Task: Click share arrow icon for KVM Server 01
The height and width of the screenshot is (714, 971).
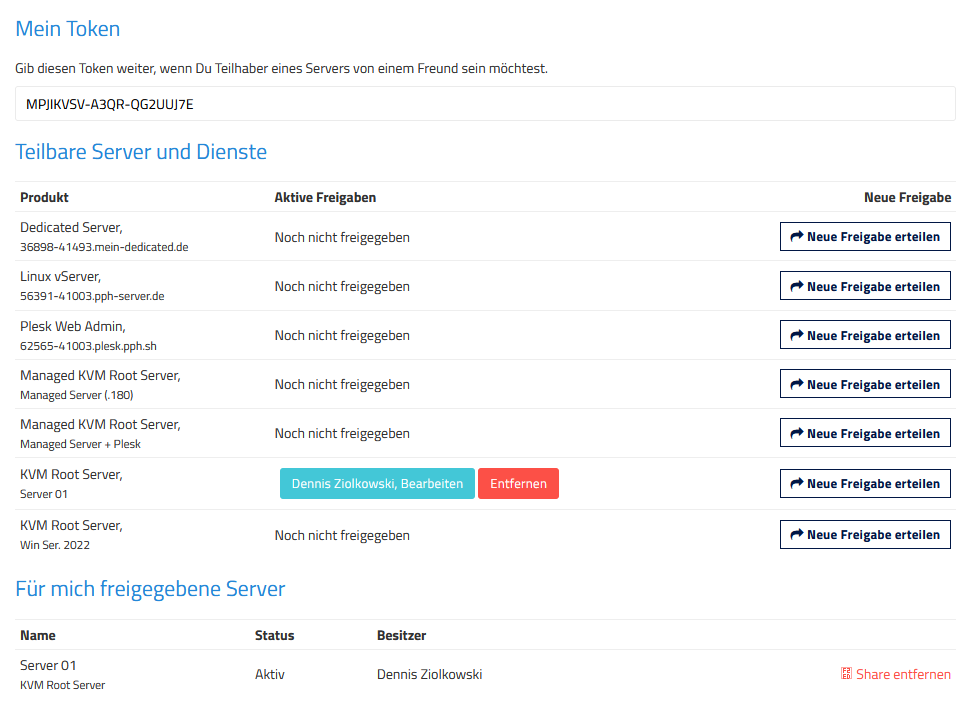Action: [x=797, y=483]
